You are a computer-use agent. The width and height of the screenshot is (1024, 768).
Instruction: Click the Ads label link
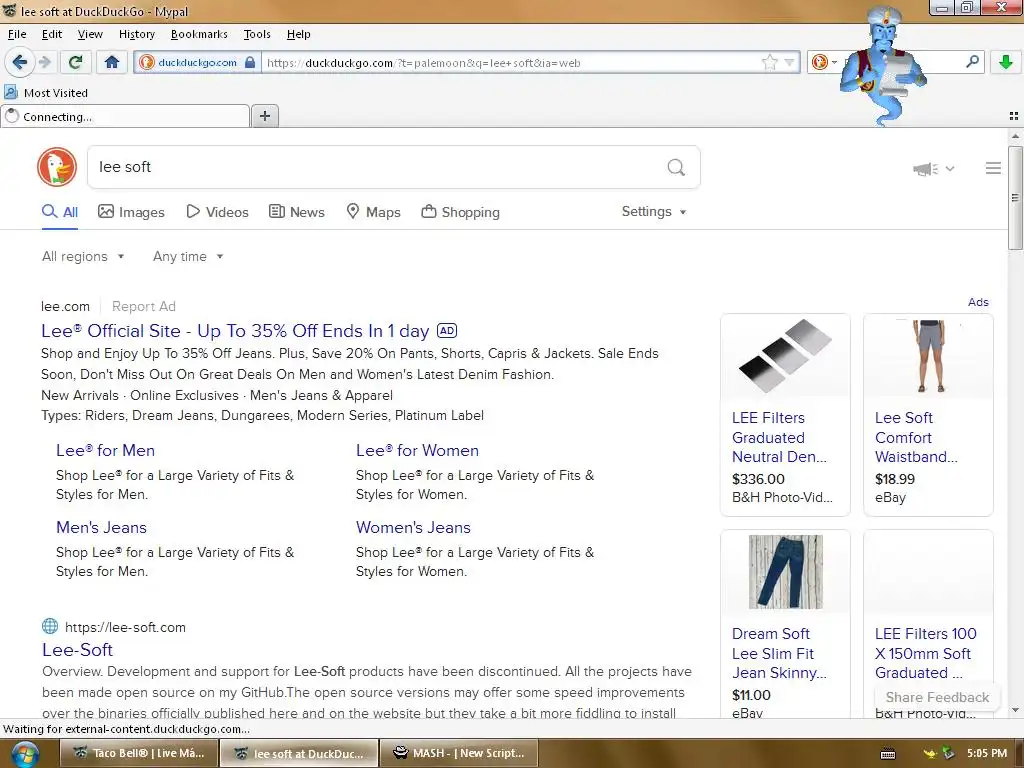pos(978,302)
